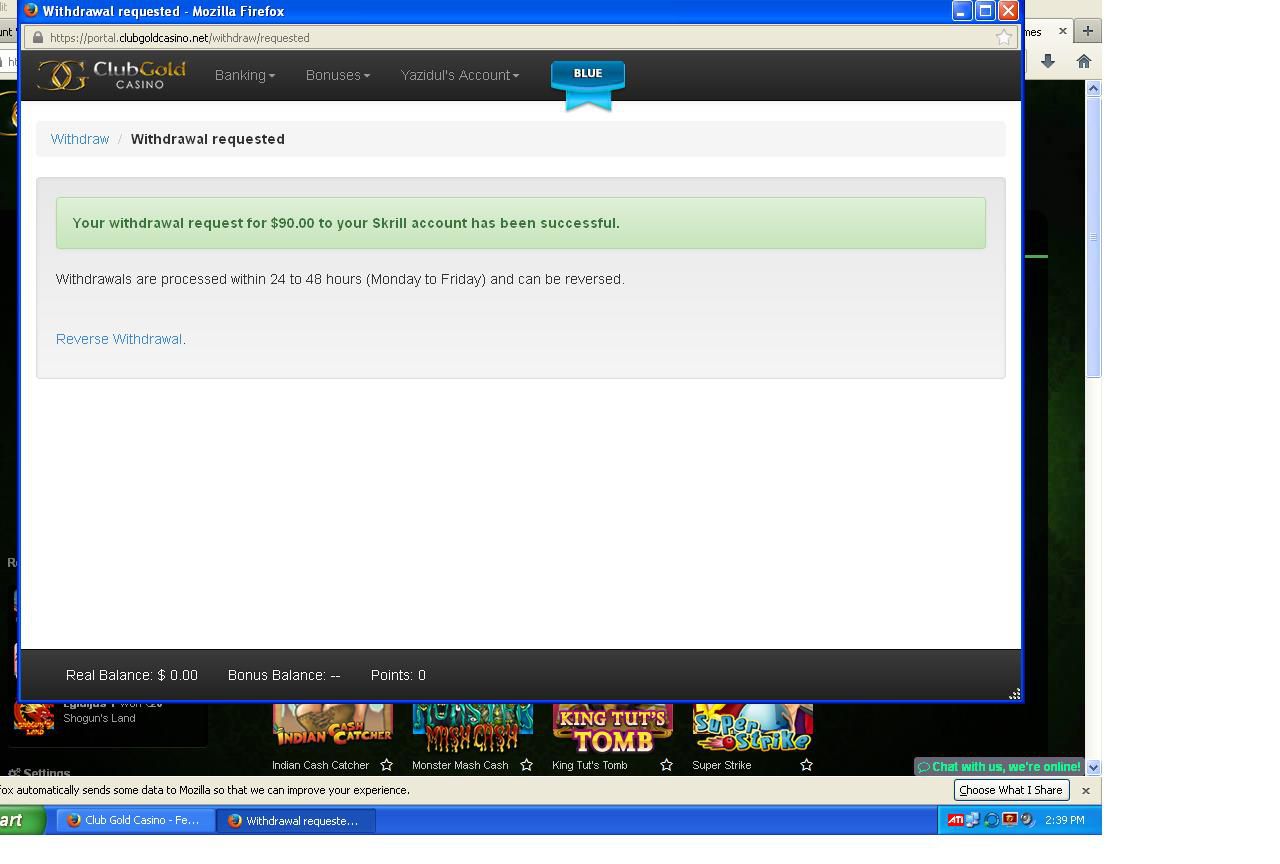
Task: Click the BLUE level ribbon badge
Action: tap(588, 82)
